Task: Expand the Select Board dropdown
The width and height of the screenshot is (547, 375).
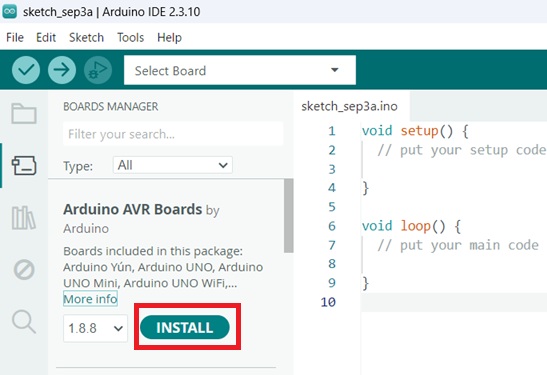Action: pos(240,70)
